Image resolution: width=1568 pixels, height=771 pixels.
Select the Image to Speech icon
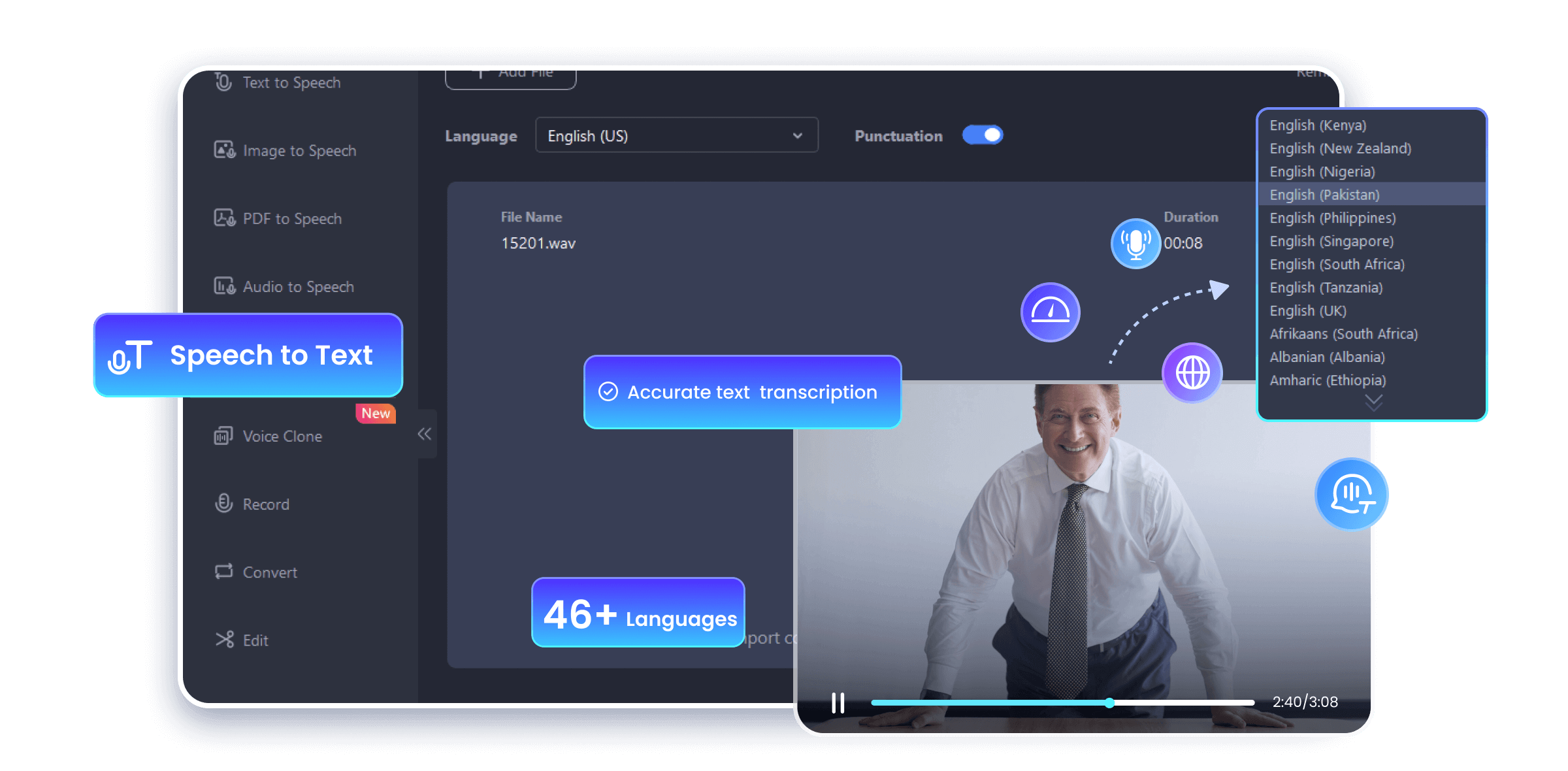[x=224, y=150]
